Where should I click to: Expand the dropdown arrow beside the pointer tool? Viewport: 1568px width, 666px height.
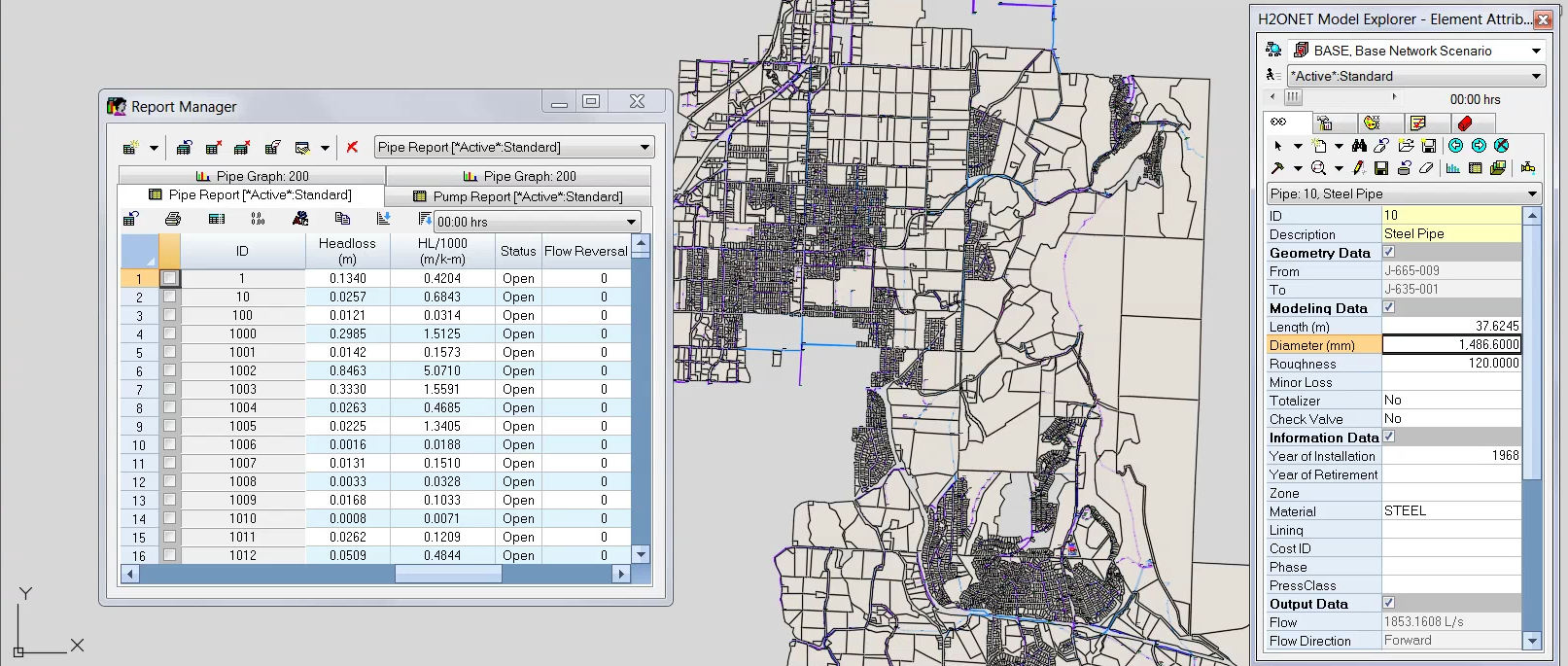click(x=1298, y=147)
